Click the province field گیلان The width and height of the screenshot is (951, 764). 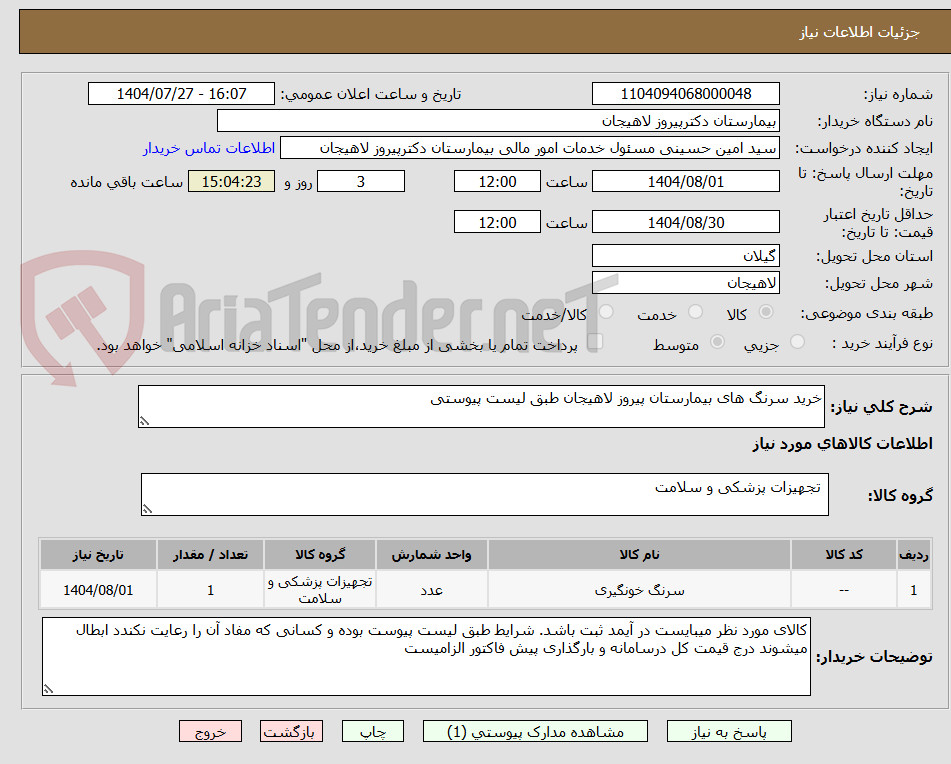[685, 256]
